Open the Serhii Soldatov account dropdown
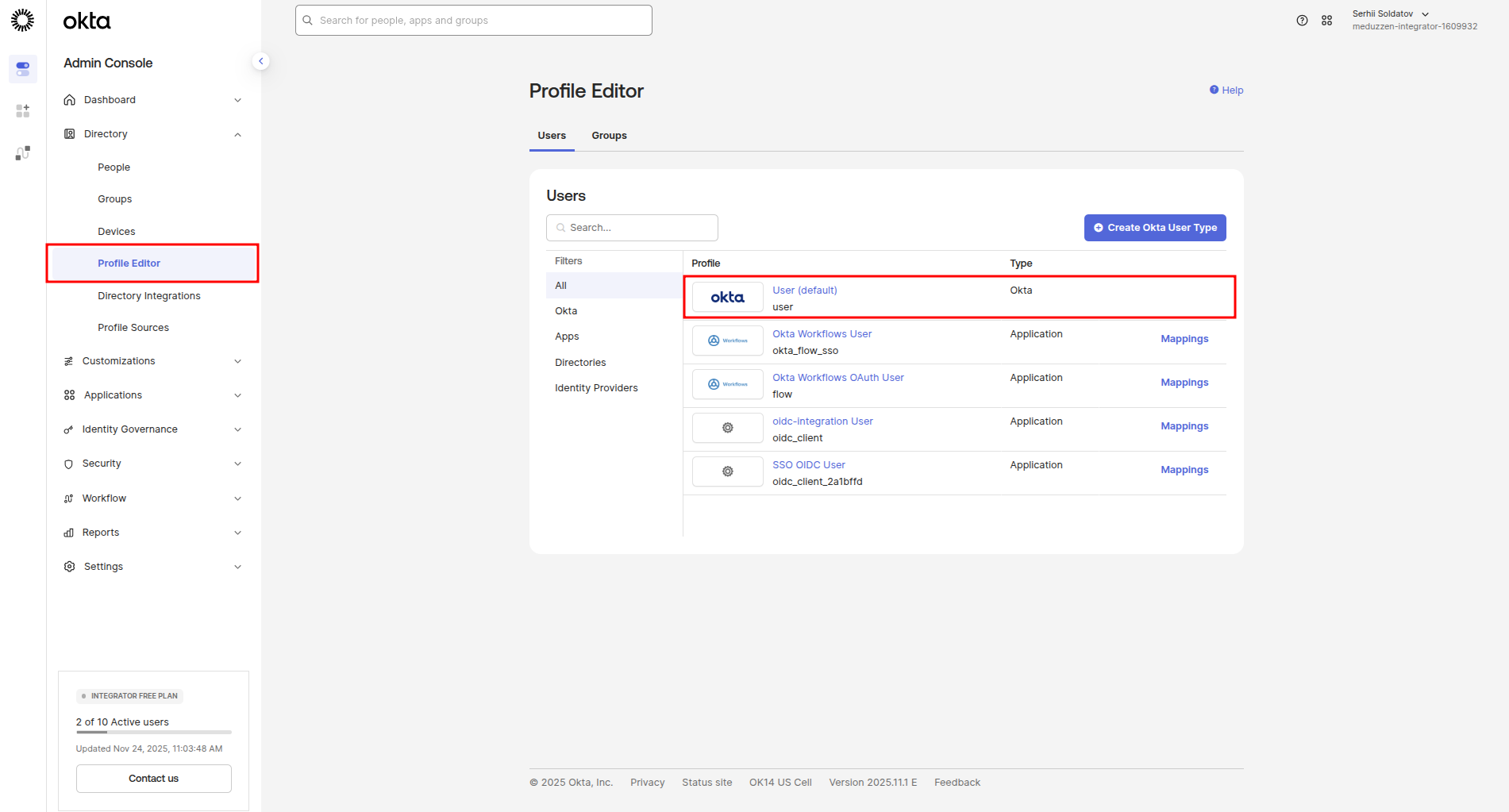 [x=1415, y=20]
